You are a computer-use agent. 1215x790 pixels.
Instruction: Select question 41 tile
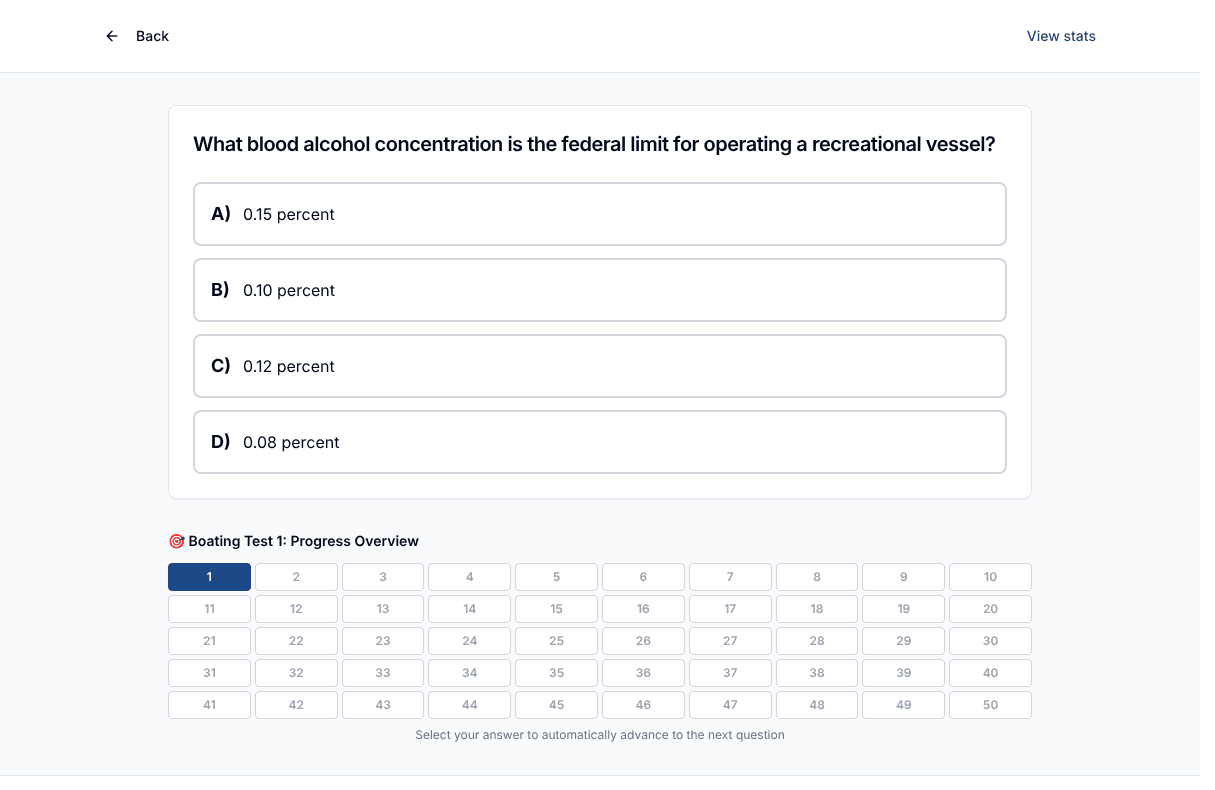(x=209, y=705)
